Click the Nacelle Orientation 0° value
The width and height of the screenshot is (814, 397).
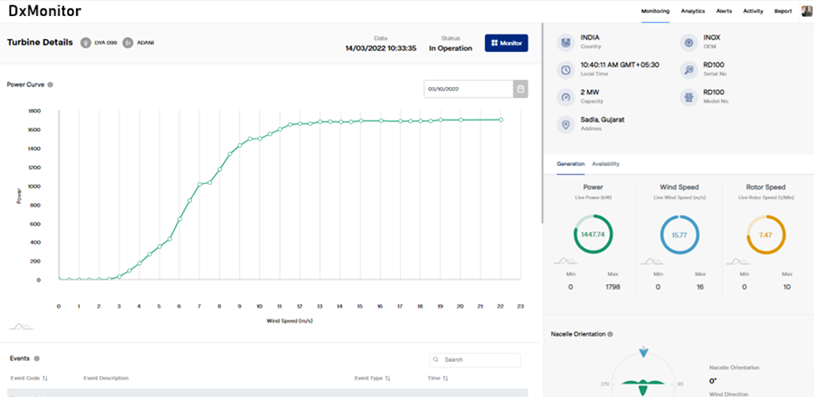[713, 381]
